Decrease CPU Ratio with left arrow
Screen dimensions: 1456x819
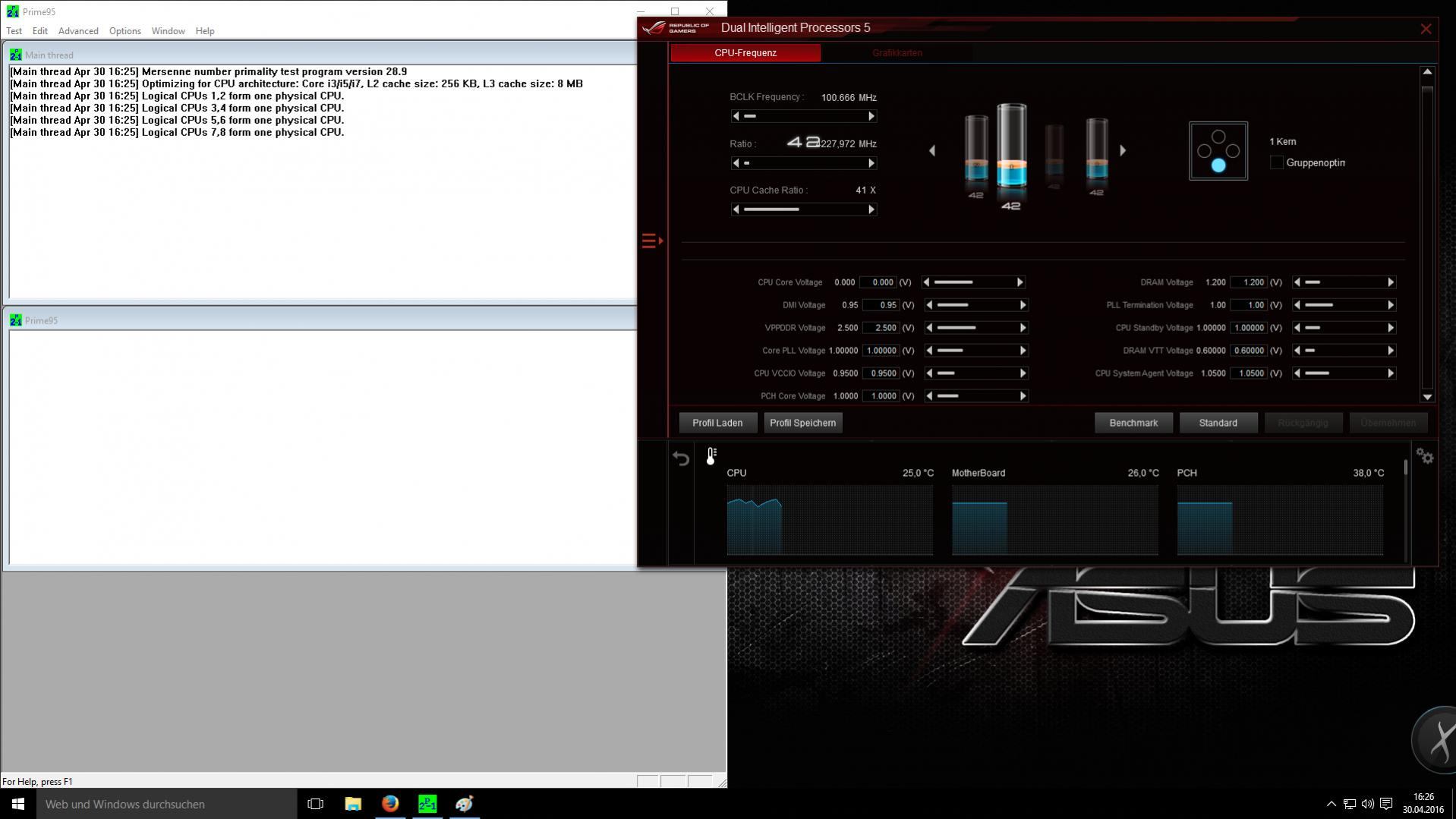point(735,163)
